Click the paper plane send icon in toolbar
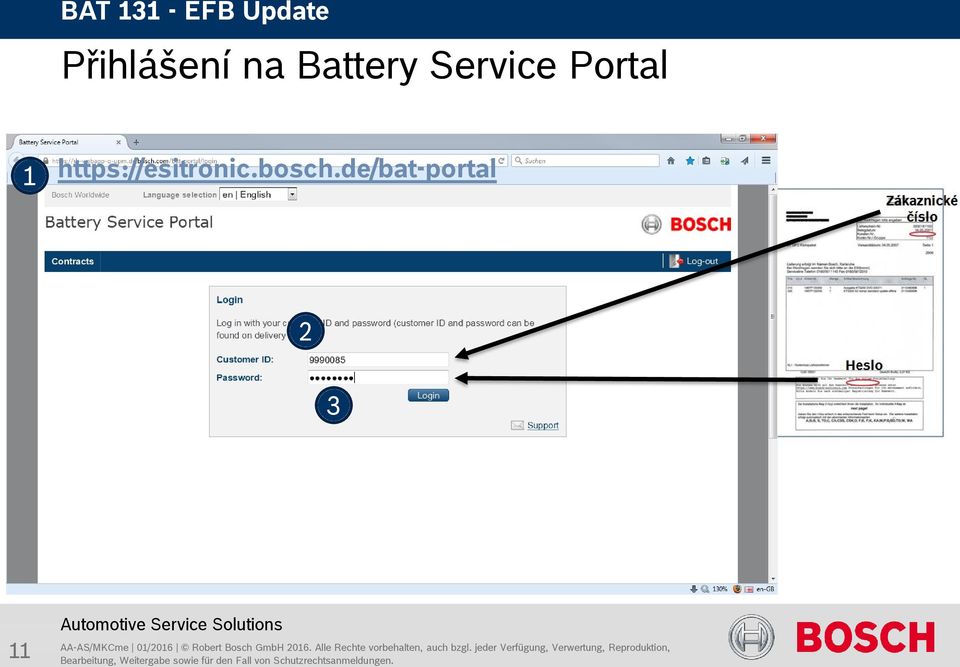Viewport: 960px width, 667px height. [x=744, y=160]
